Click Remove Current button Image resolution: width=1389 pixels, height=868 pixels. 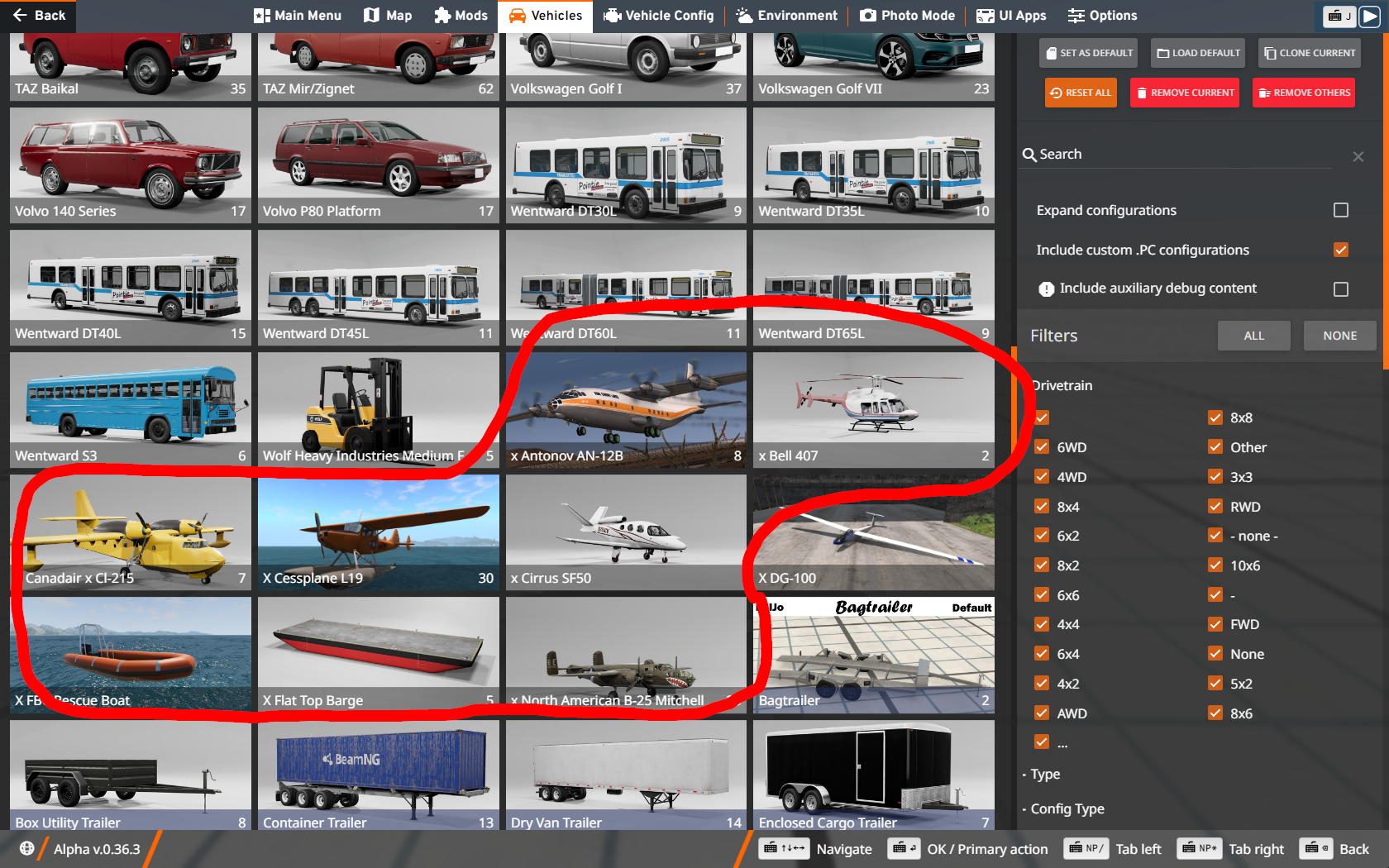point(1185,93)
